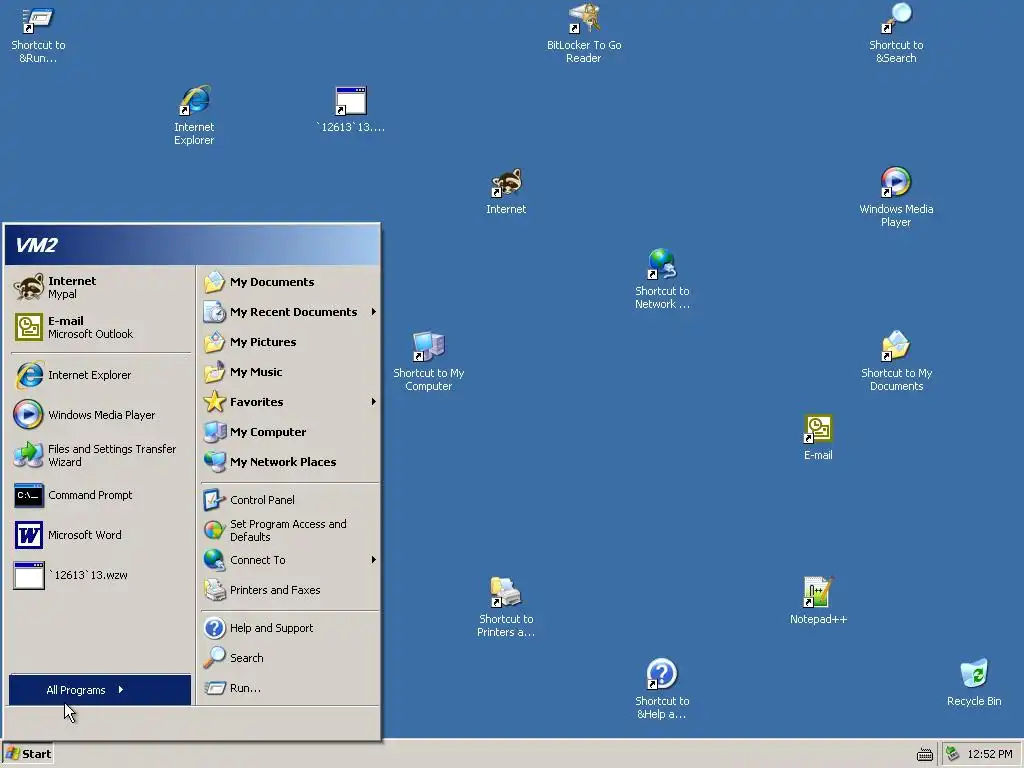Open My Computer from Start menu

coord(290,432)
